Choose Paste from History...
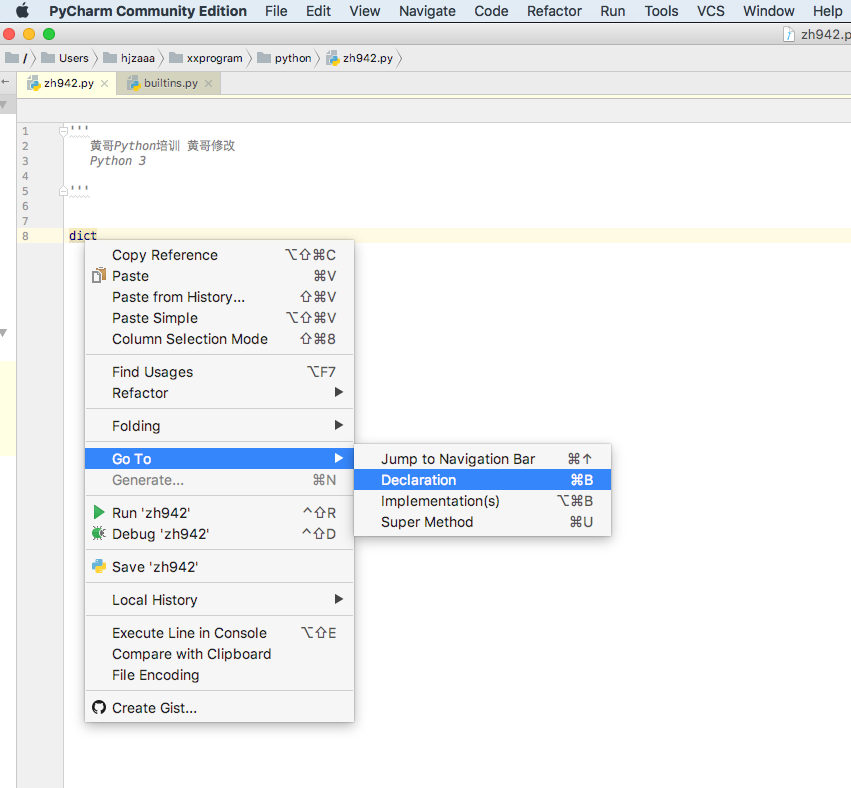The width and height of the screenshot is (851, 788). [x=219, y=297]
